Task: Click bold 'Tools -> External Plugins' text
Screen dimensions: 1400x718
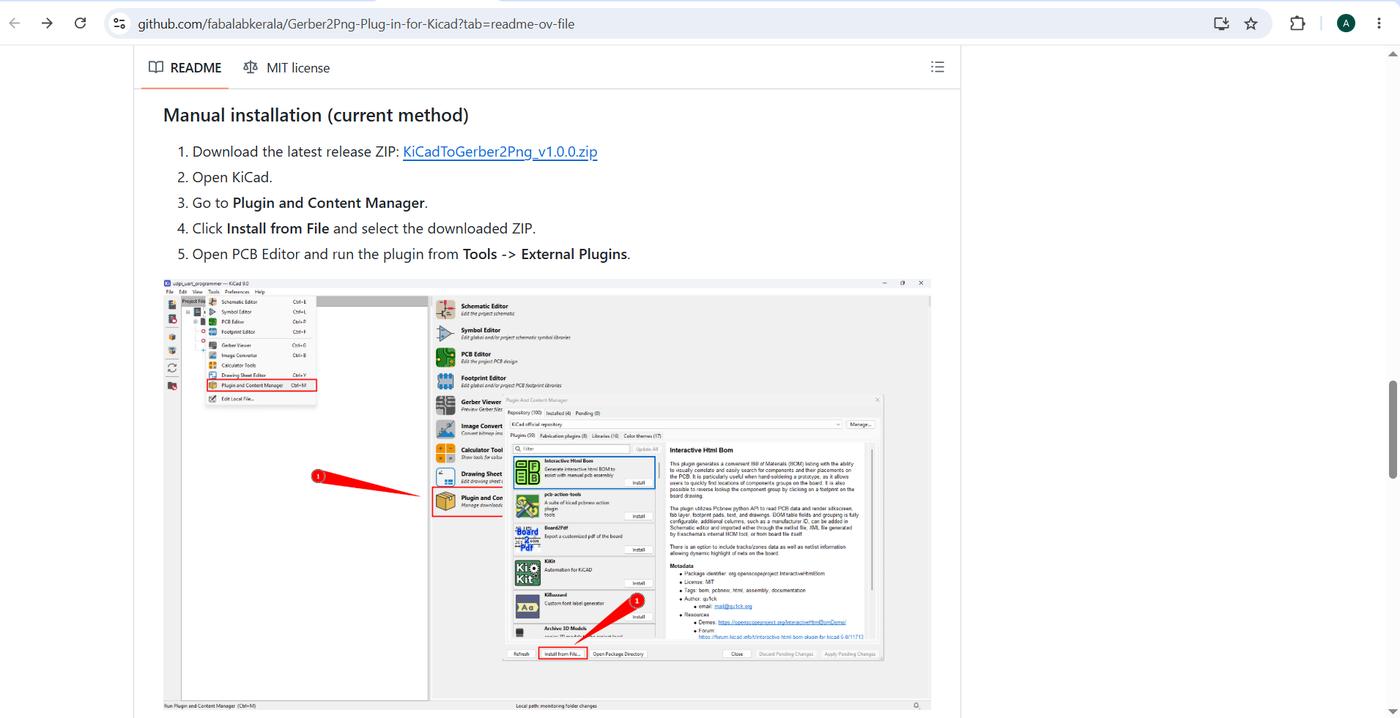Action: pos(545,254)
